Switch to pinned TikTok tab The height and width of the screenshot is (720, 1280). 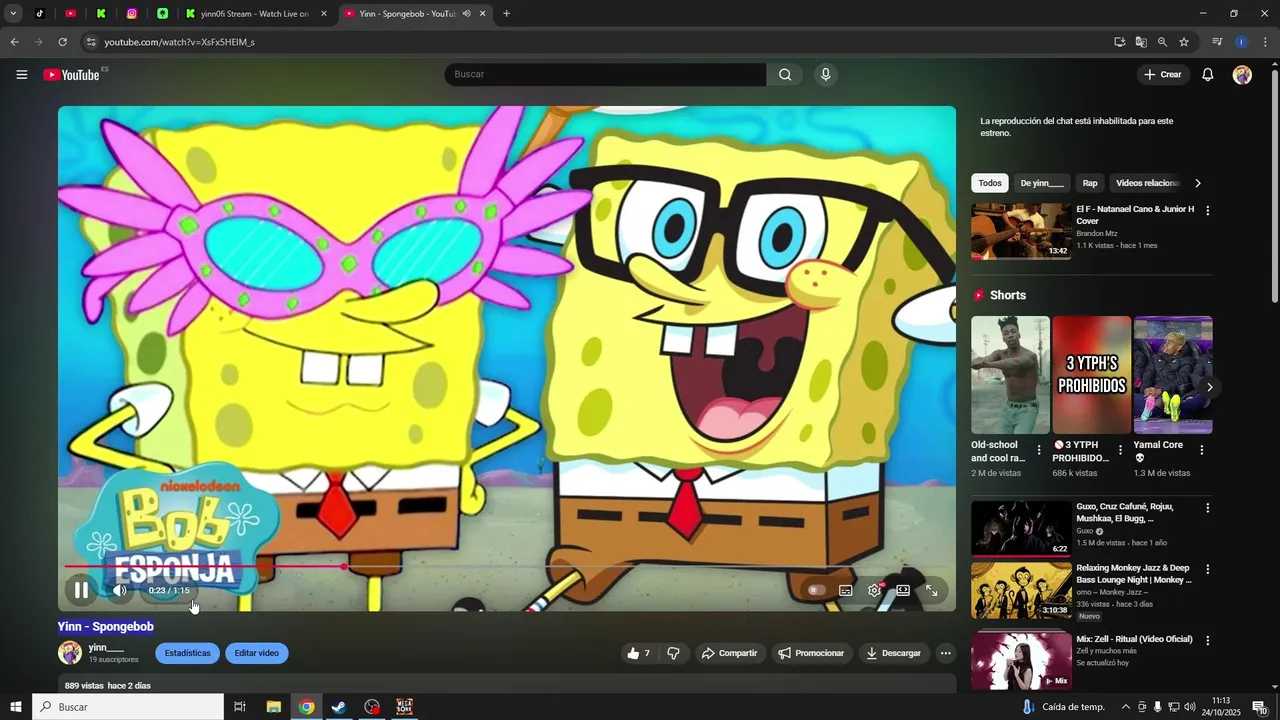[40, 14]
